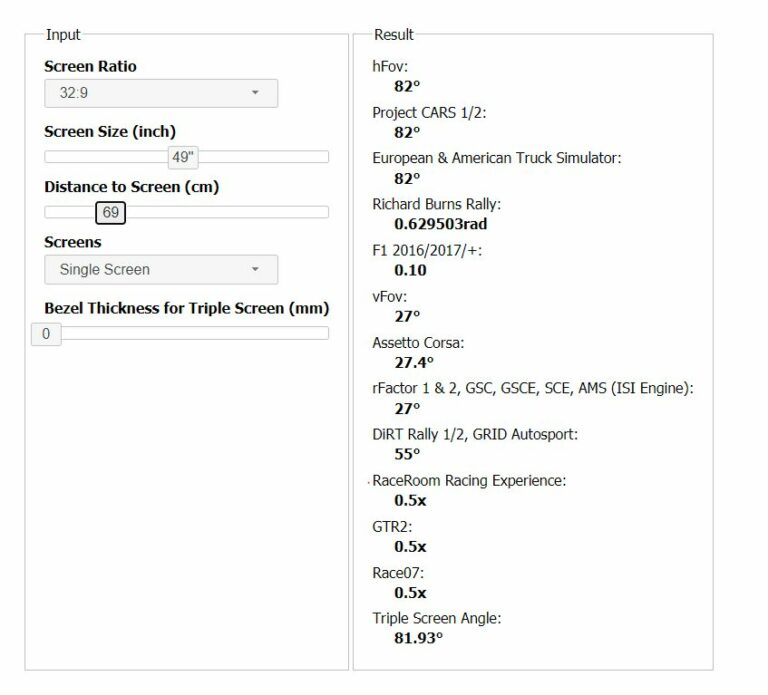Click the arrow on the Single Screen combo box
Image resolution: width=768 pixels, height=695 pixels.
click(x=255, y=270)
